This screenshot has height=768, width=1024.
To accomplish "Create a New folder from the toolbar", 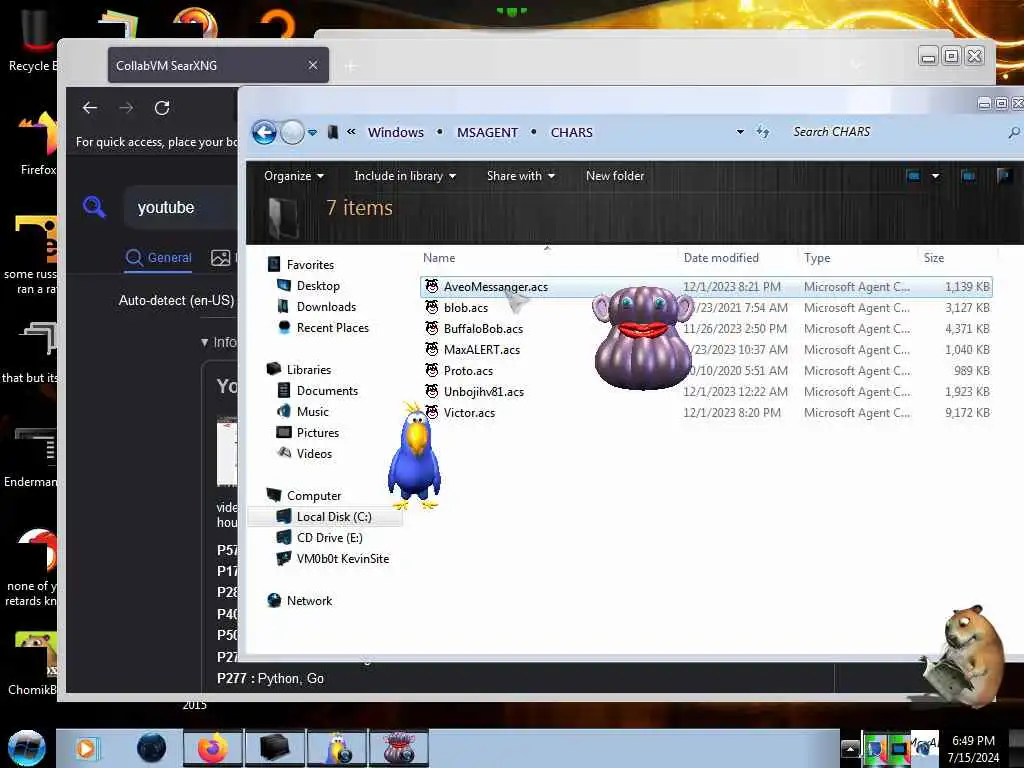I will pyautogui.click(x=615, y=176).
